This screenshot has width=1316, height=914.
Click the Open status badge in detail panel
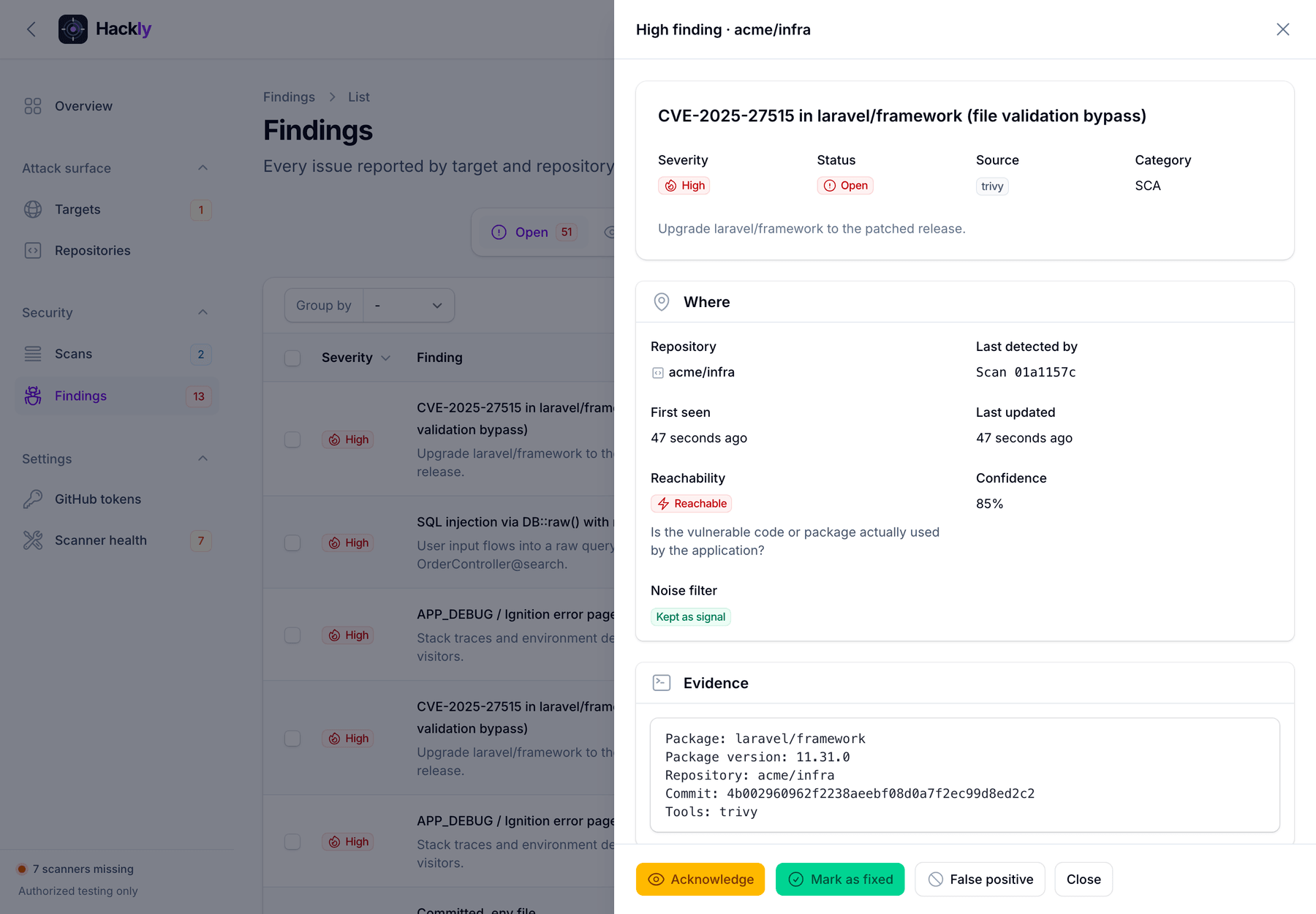tap(845, 186)
